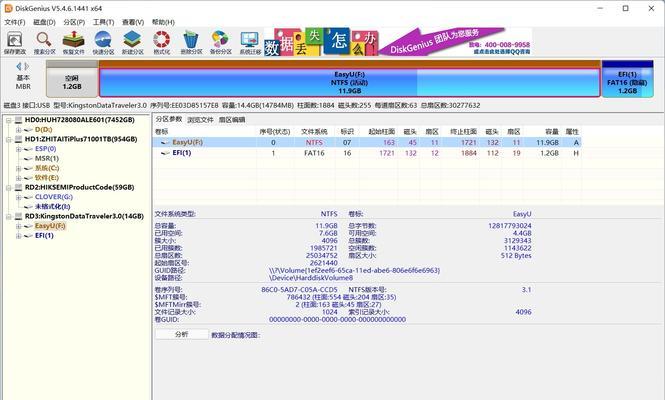Switch to the 浏览文件 tab
Viewport: 665px width, 400px height.
pos(201,120)
